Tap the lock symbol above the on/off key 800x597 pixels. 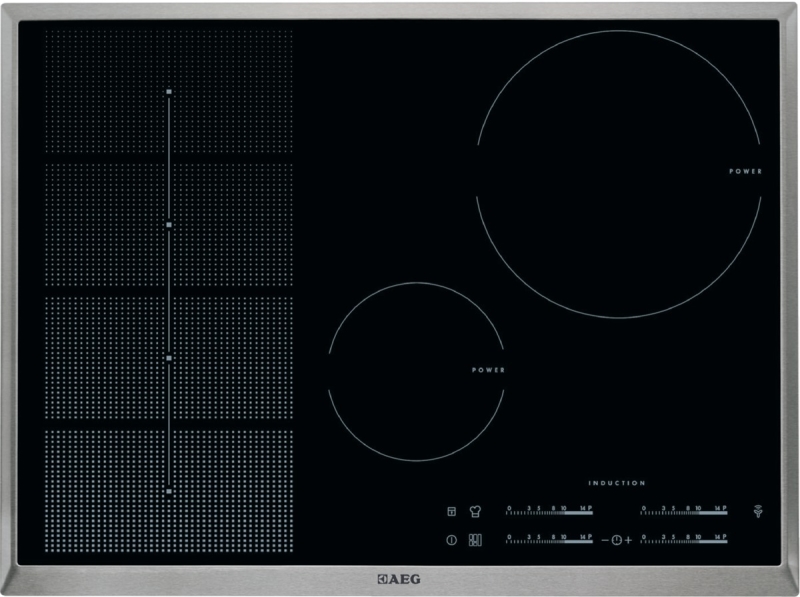[x=452, y=511]
